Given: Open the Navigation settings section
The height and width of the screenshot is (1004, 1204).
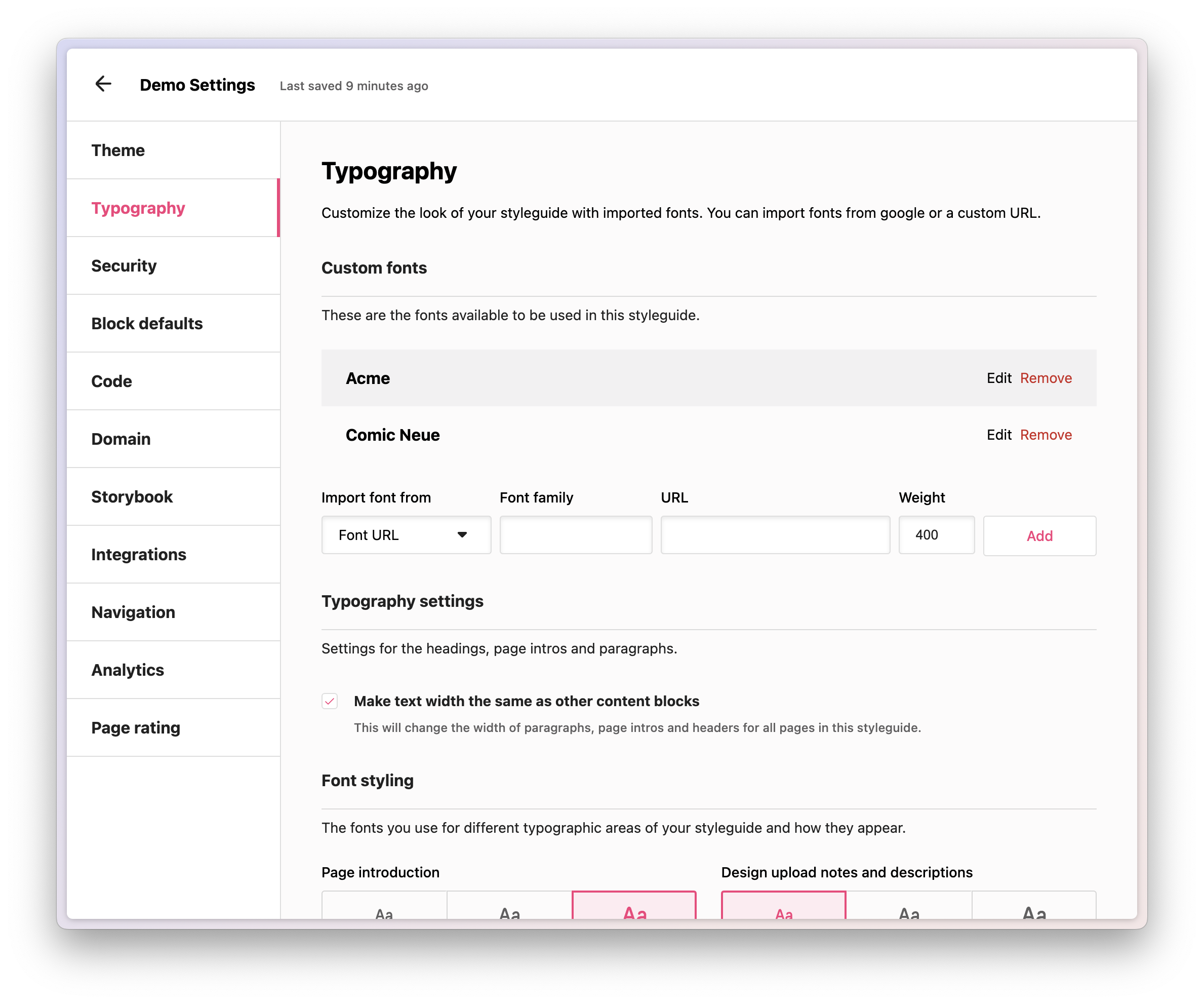Looking at the screenshot, I should click(173, 612).
